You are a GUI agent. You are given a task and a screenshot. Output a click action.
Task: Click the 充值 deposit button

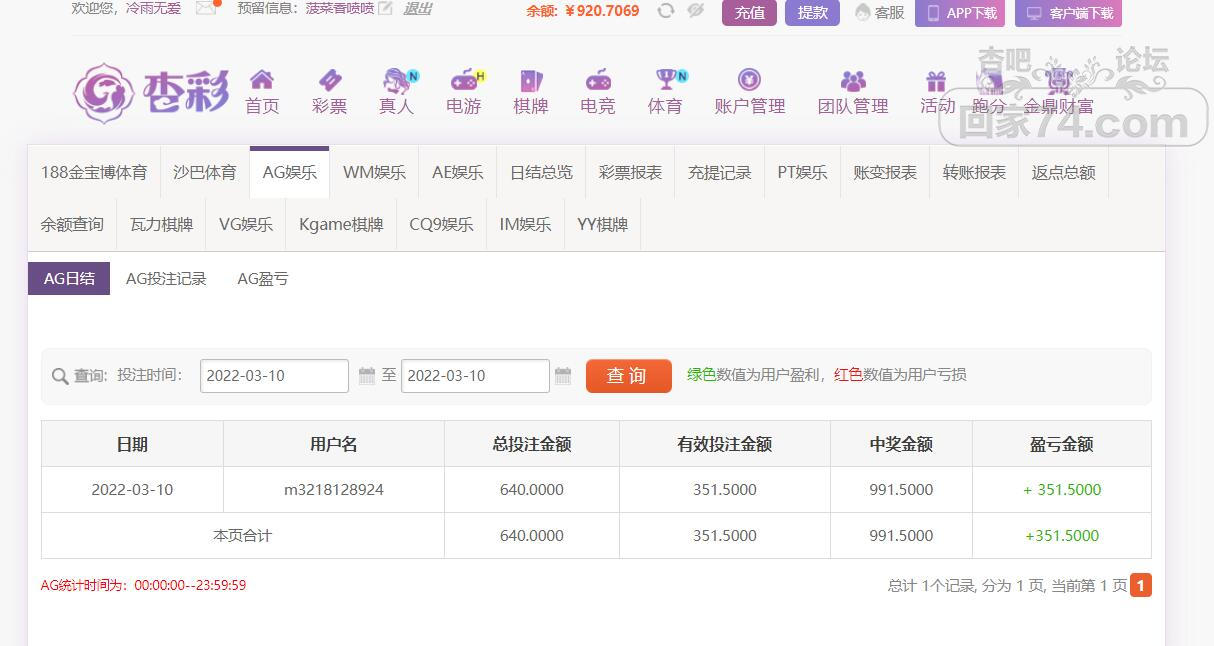749,12
